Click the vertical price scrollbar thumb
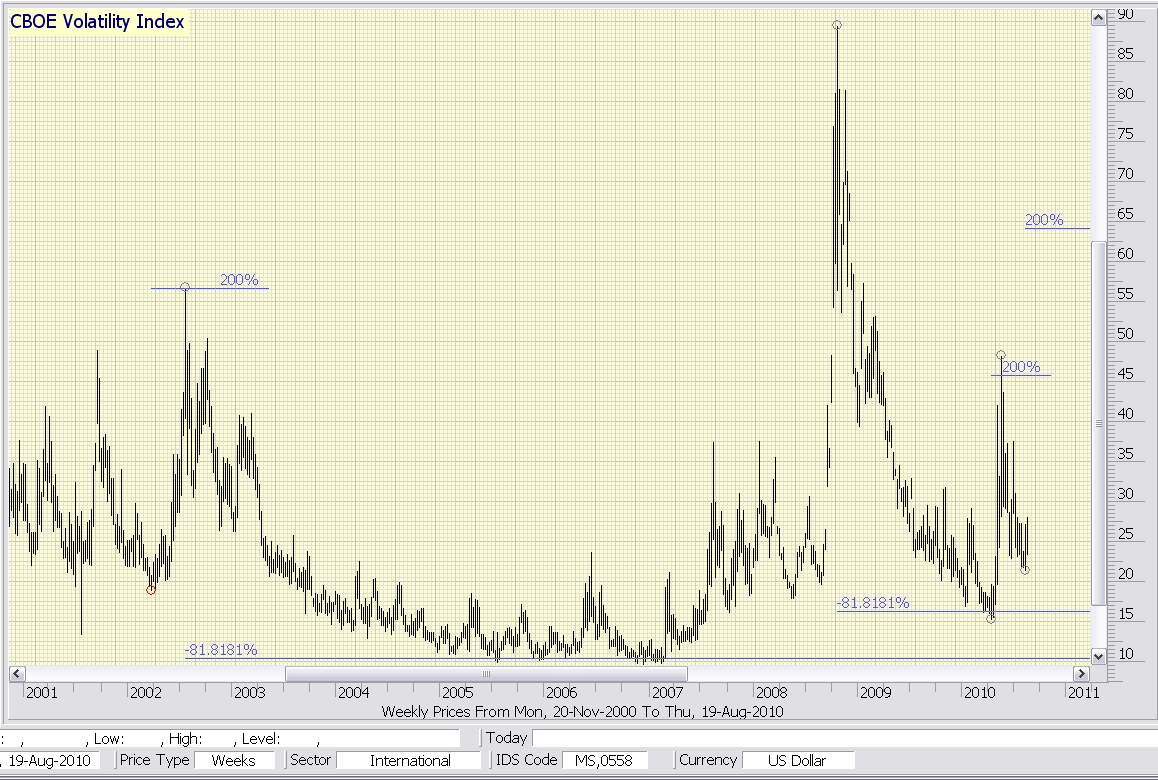The width and height of the screenshot is (1158, 780). click(x=1098, y=422)
